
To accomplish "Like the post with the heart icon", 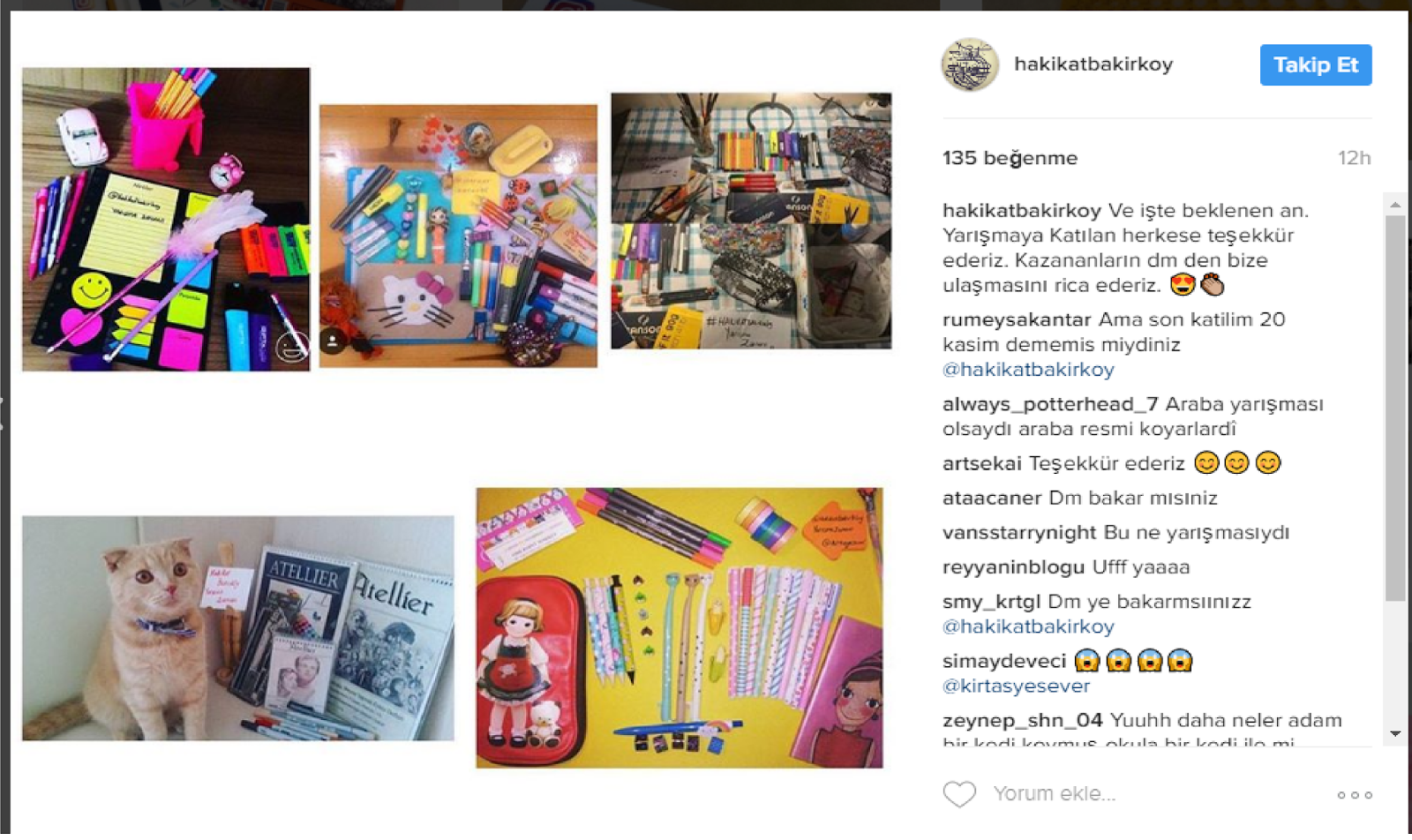I will (959, 794).
